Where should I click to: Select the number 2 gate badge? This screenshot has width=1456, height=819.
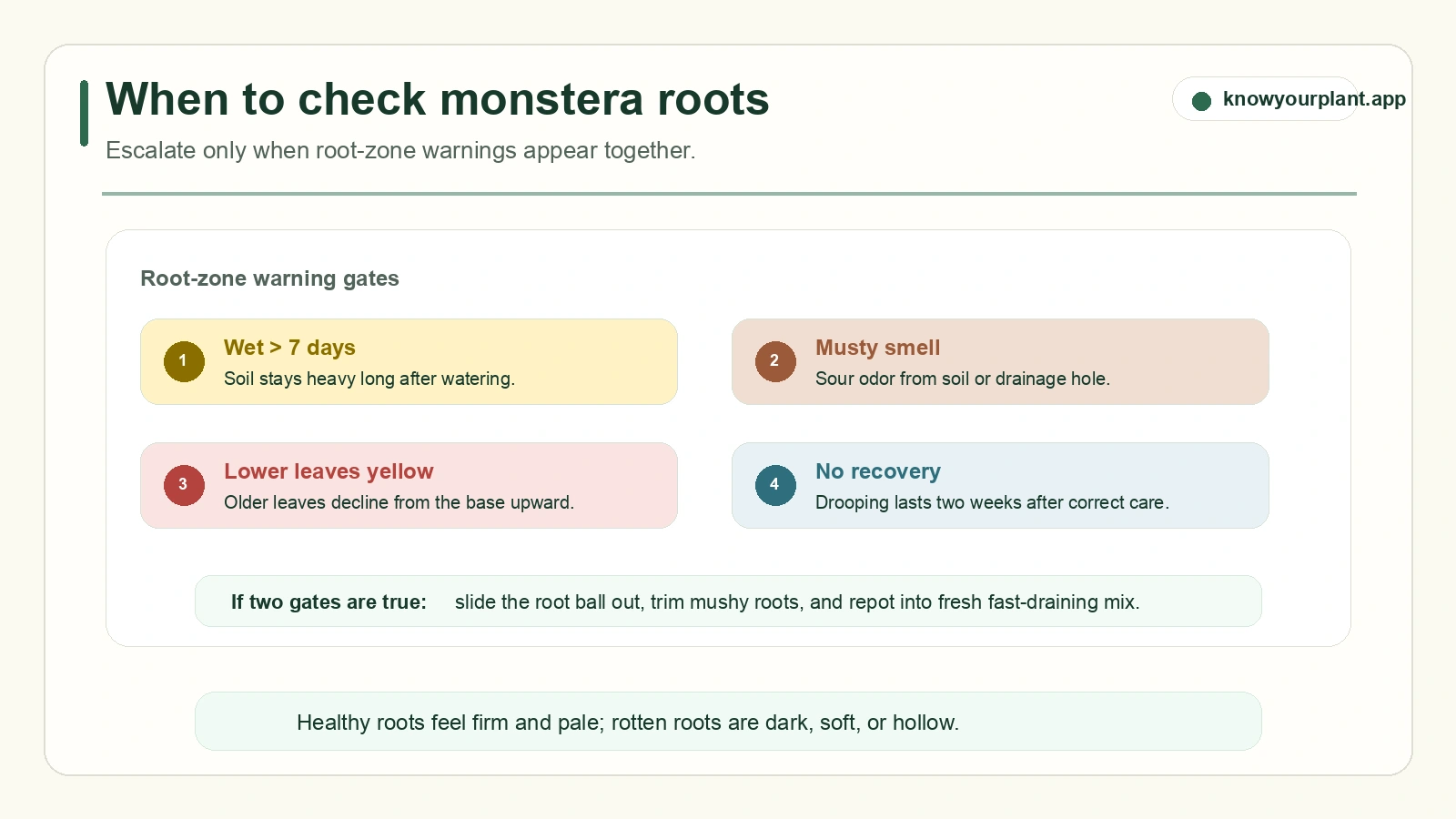[775, 361]
